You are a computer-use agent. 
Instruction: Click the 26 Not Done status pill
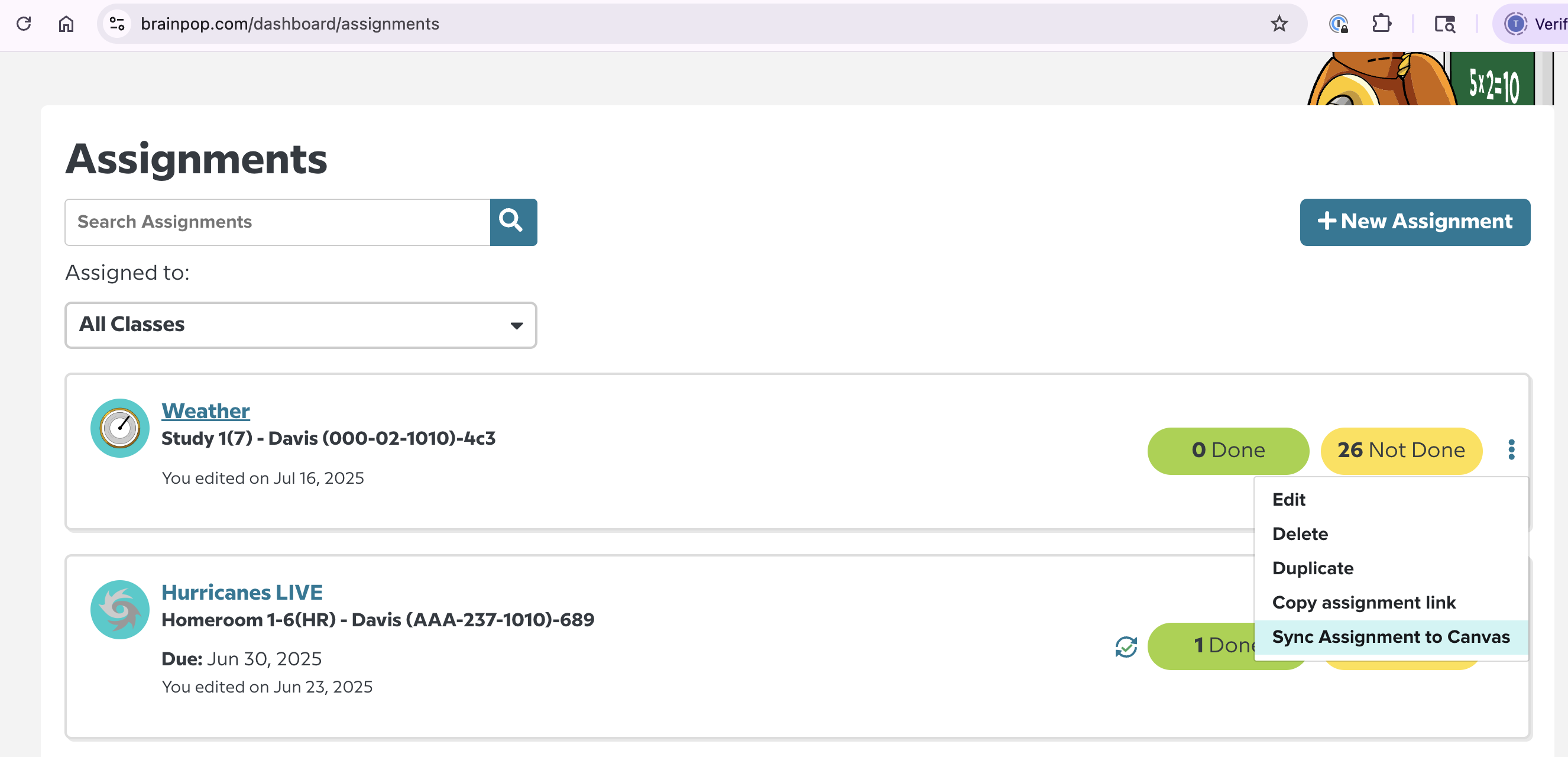coord(1401,450)
